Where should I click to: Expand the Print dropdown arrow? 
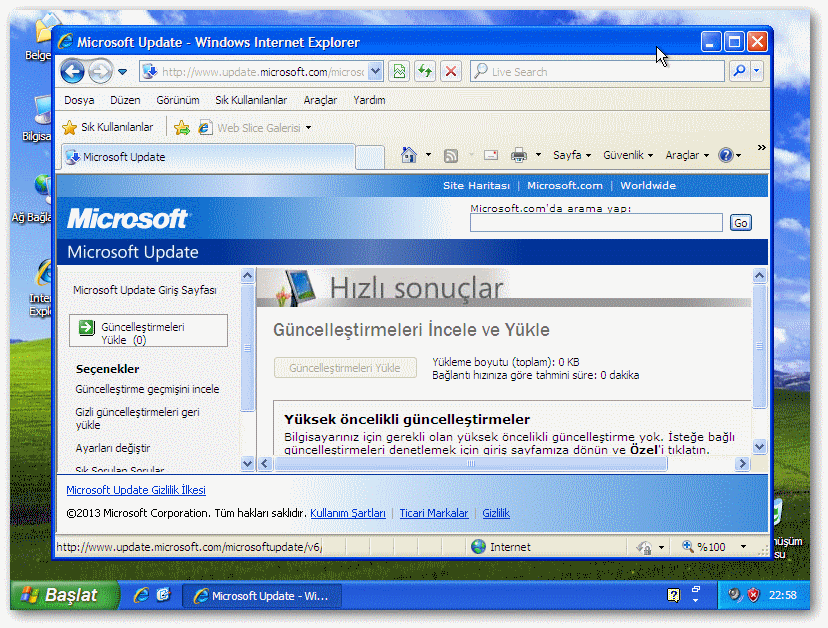pos(538,155)
